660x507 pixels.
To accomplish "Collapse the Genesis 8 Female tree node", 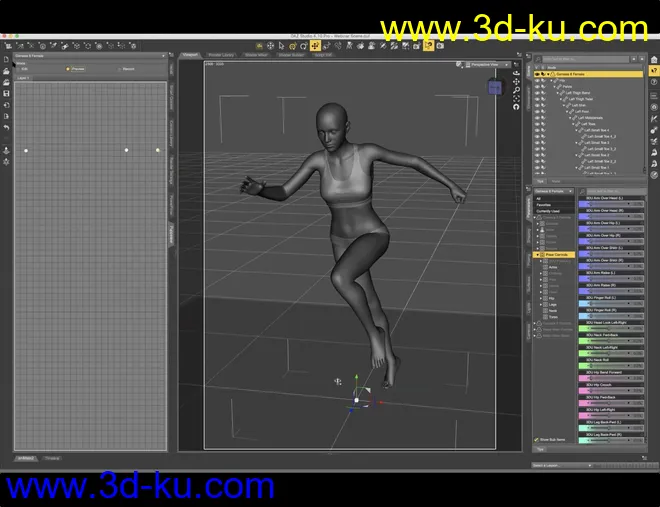I will (546, 74).
